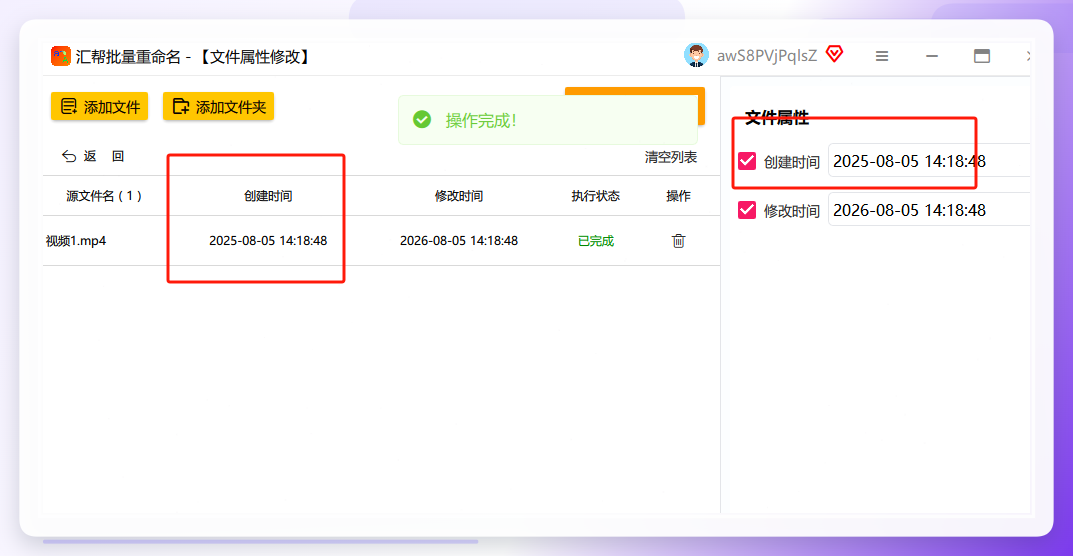The image size is (1073, 556).
Task: Click the green check icon in the 操作完成 toast
Action: click(422, 120)
